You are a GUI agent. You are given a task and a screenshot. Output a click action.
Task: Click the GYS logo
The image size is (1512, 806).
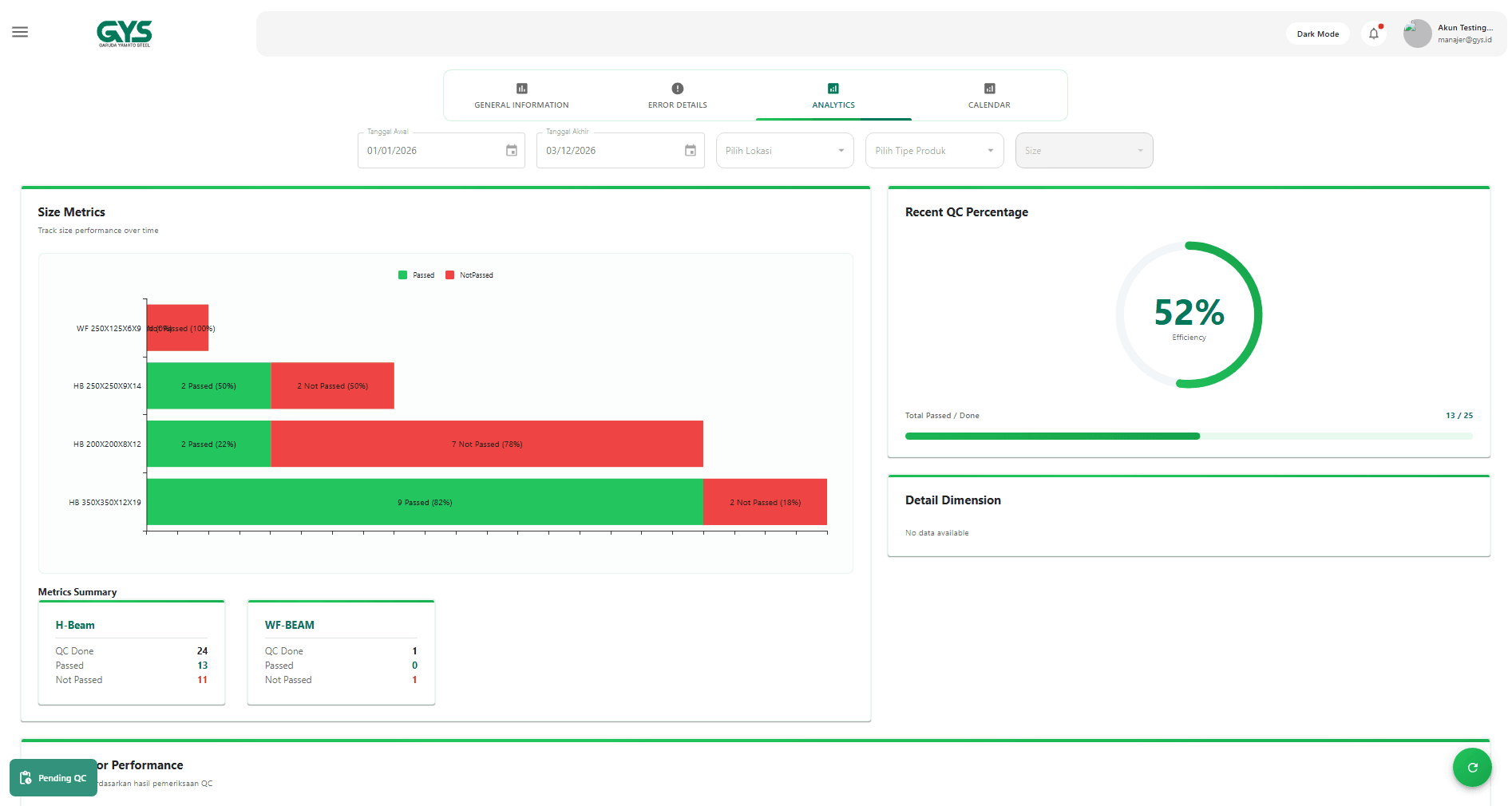[x=124, y=34]
